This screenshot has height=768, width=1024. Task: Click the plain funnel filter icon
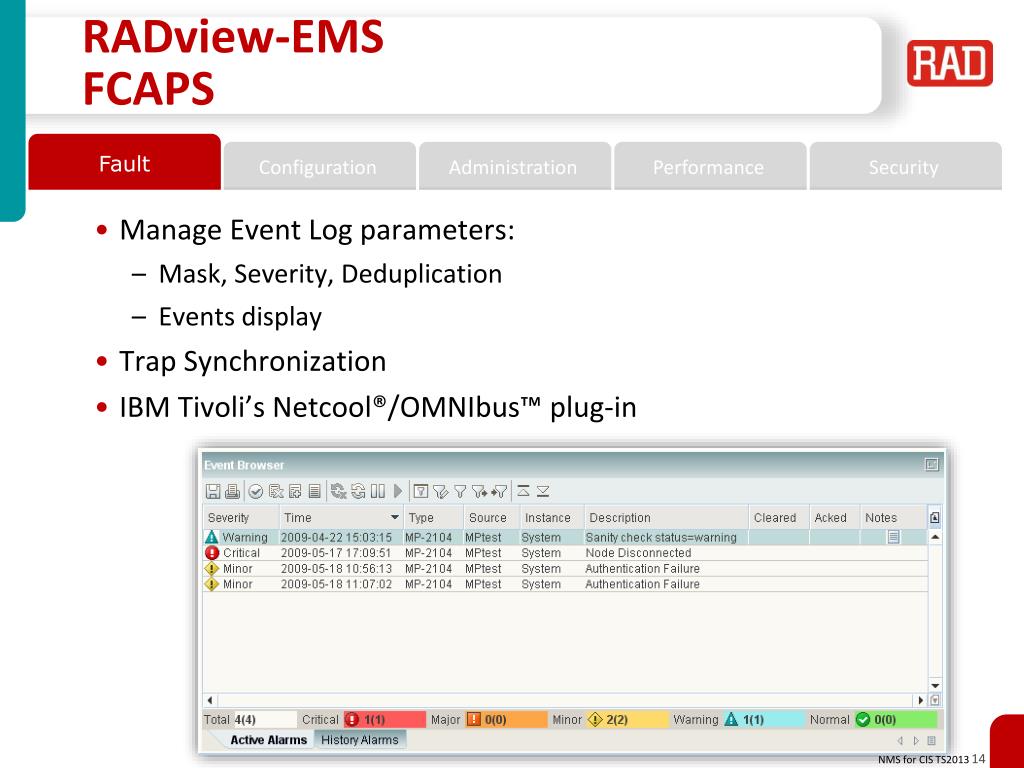(x=460, y=491)
